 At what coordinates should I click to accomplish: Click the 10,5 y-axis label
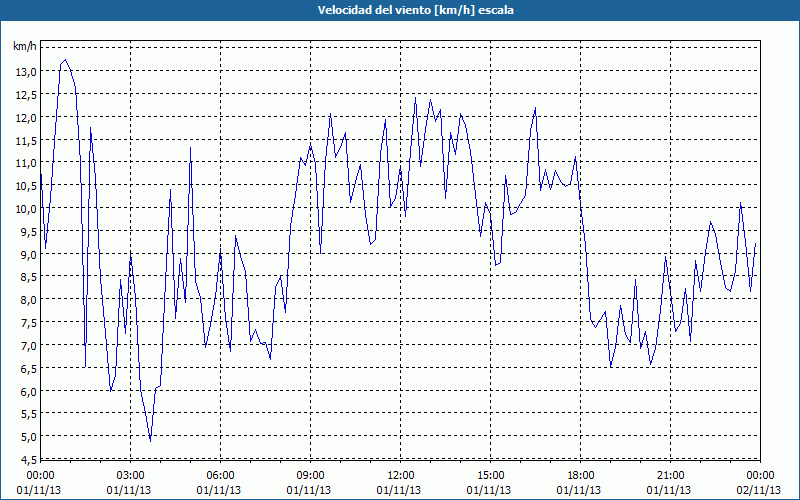(x=26, y=186)
